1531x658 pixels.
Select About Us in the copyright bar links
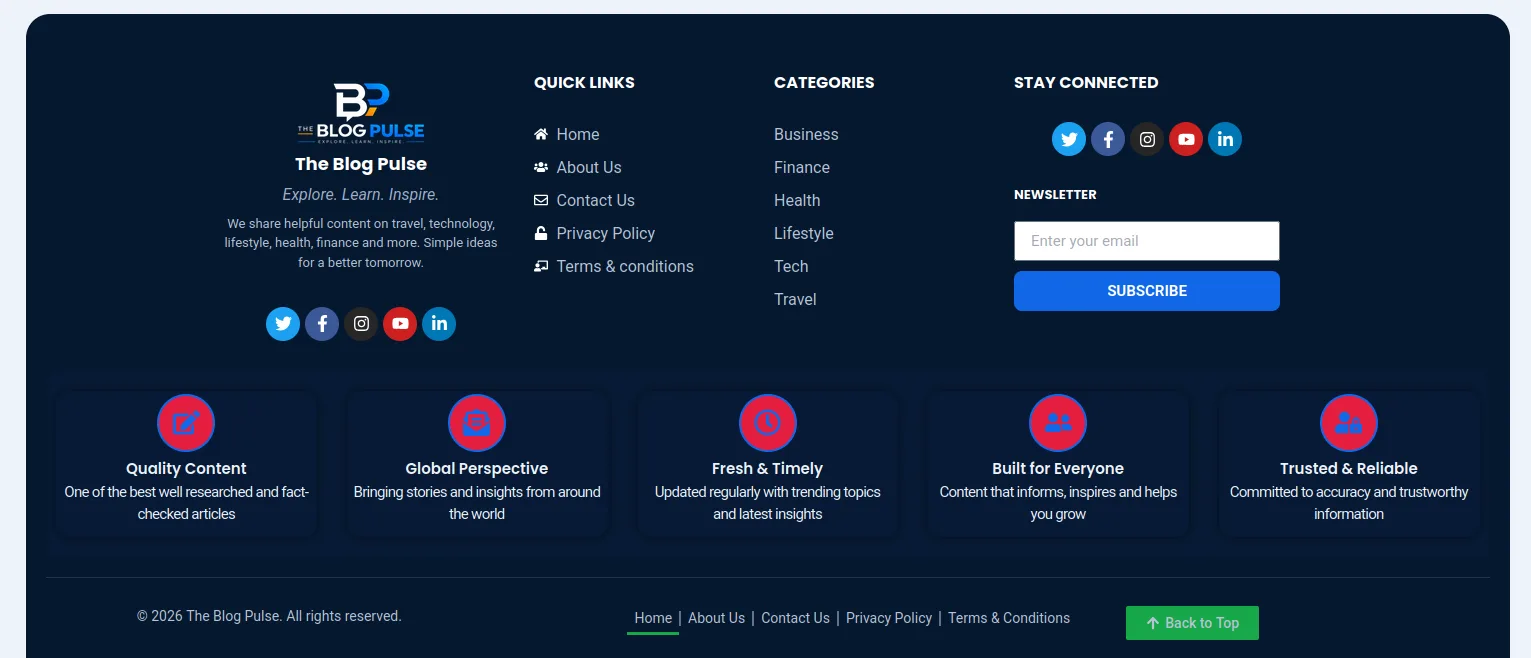(716, 618)
